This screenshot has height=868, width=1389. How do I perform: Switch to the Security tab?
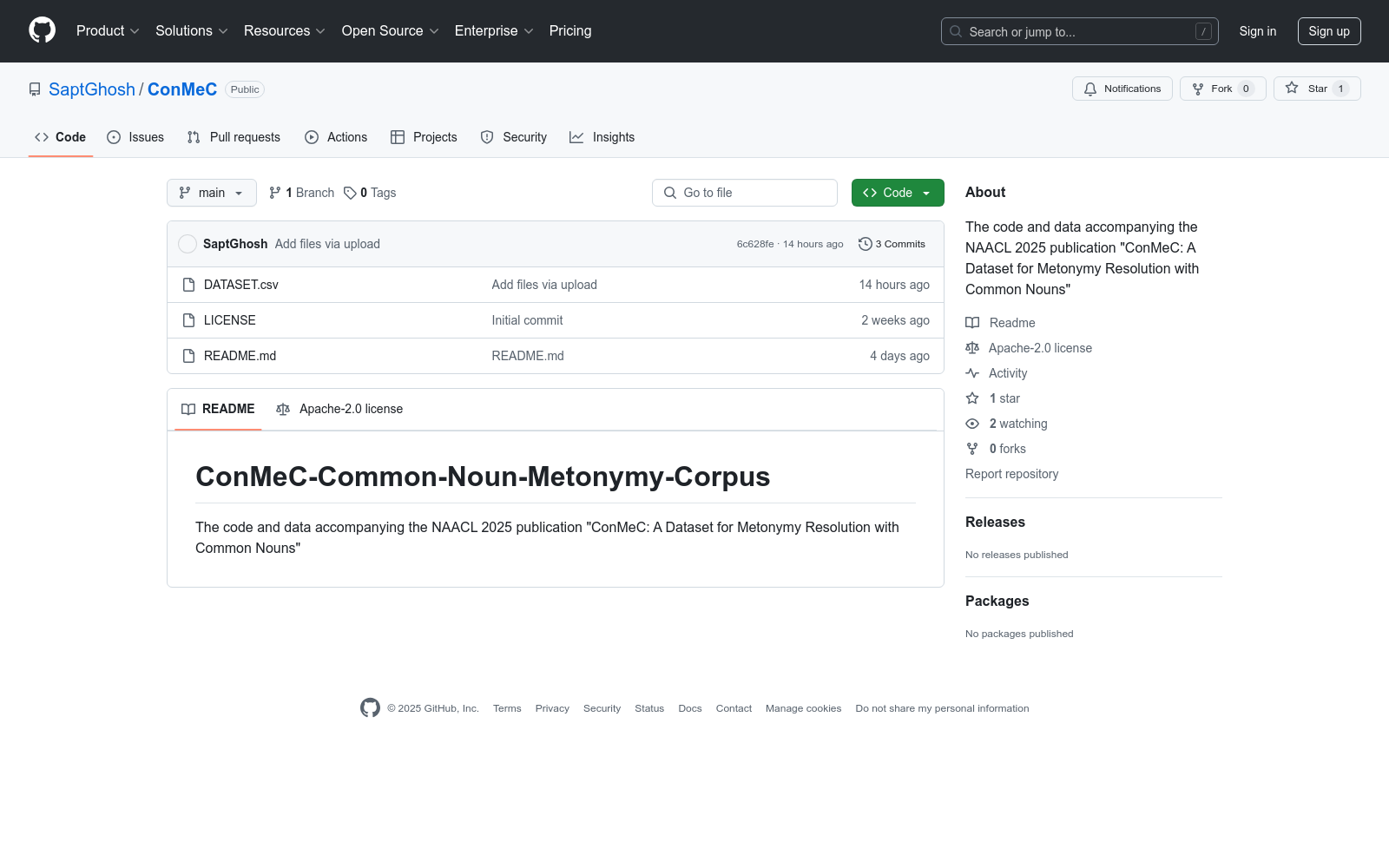coord(514,137)
